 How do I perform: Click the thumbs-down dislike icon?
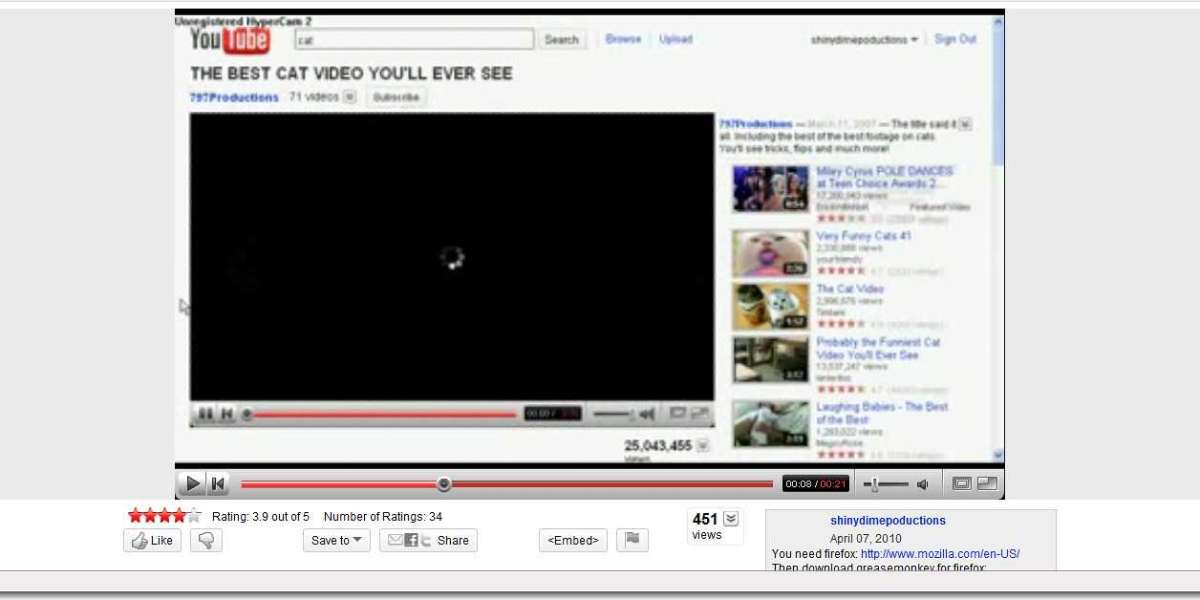[x=206, y=540]
